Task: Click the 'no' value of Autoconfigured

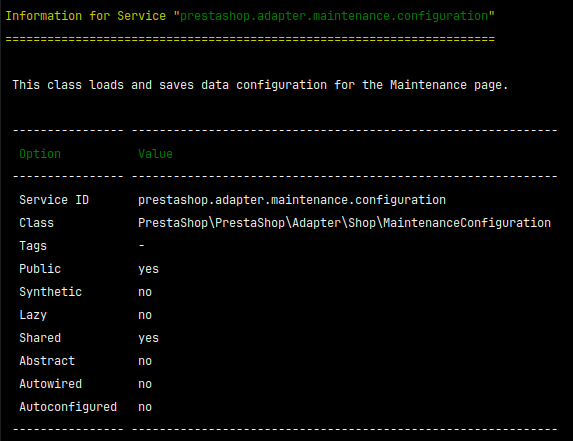Action: (x=145, y=407)
